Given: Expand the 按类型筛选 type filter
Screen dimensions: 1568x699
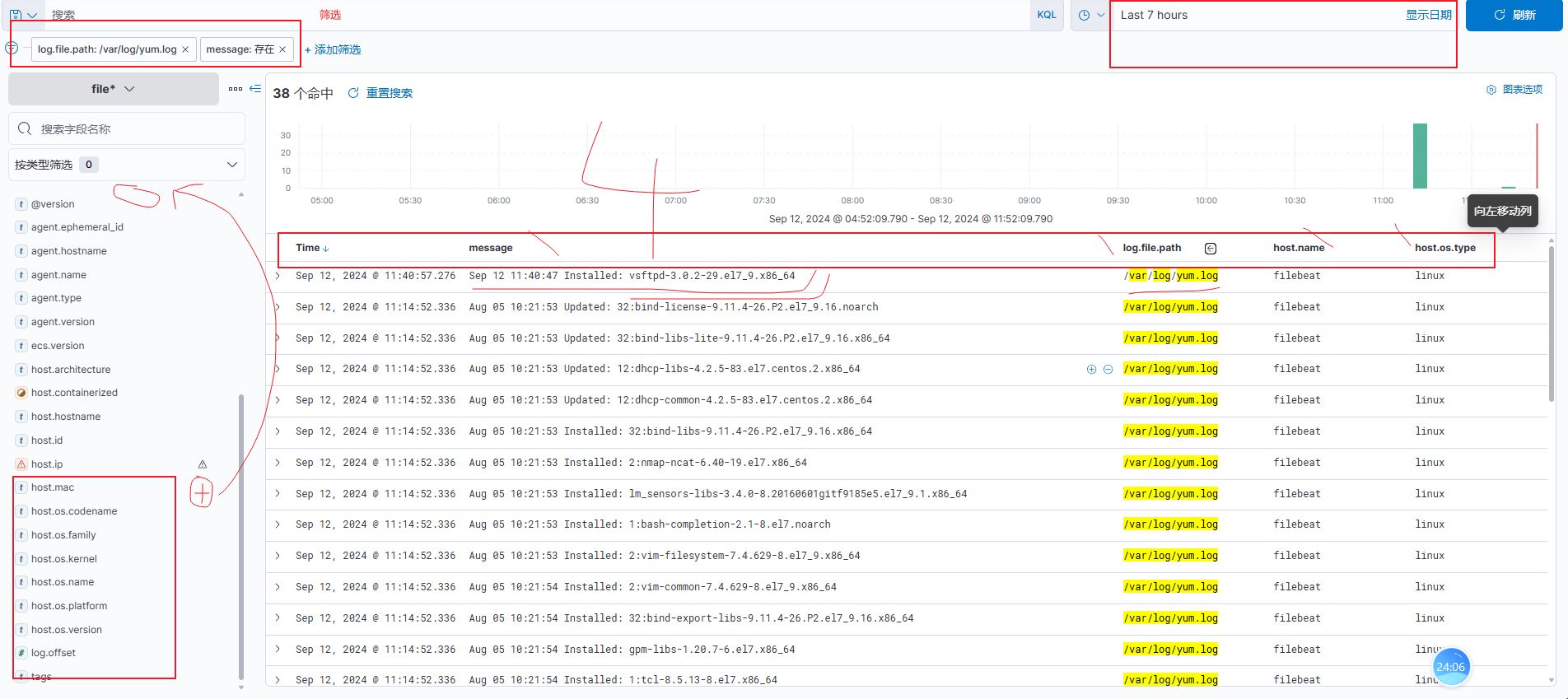Looking at the screenshot, I should pos(127,165).
